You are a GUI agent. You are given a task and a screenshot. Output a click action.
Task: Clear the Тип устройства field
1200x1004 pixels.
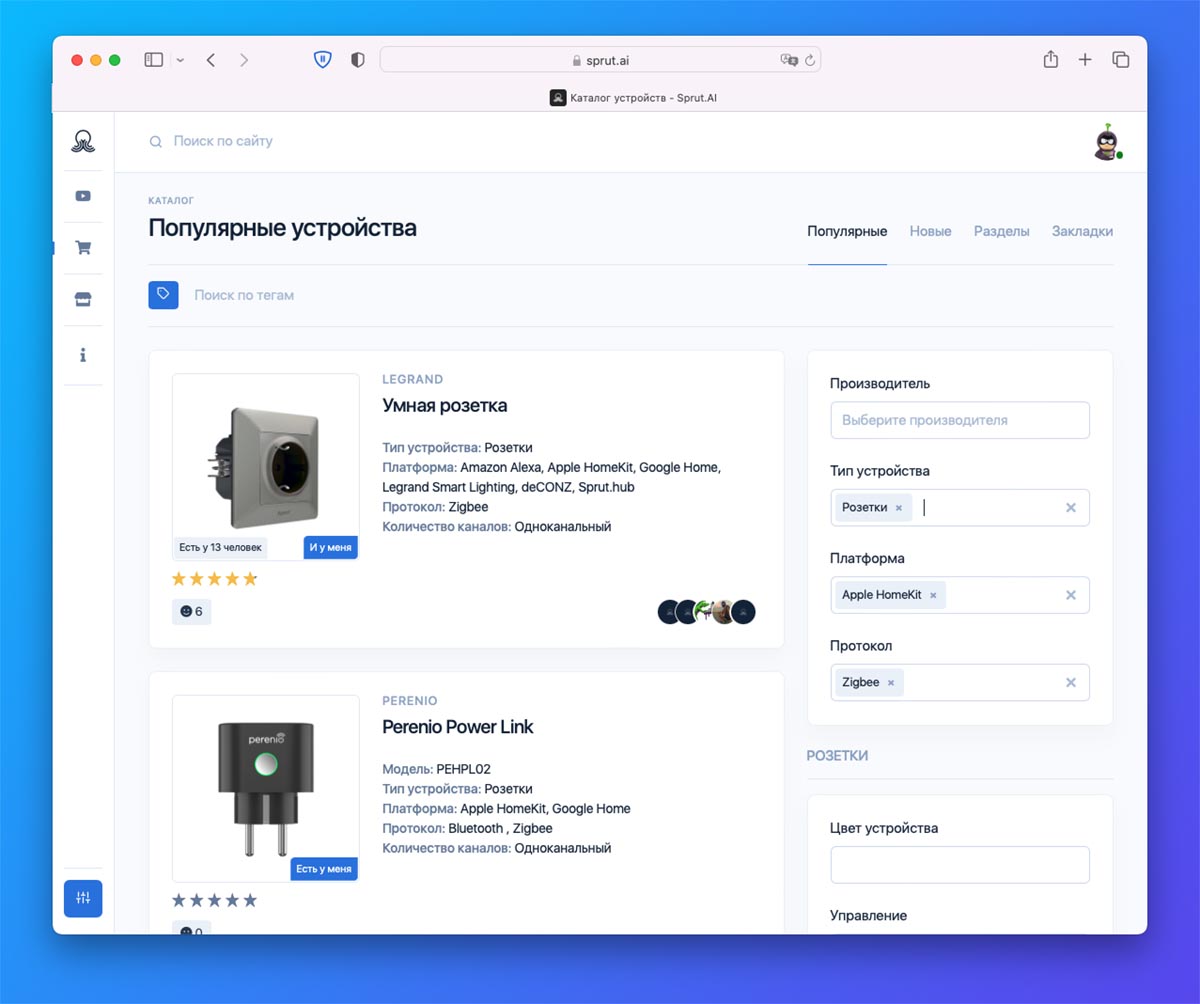[1071, 508]
